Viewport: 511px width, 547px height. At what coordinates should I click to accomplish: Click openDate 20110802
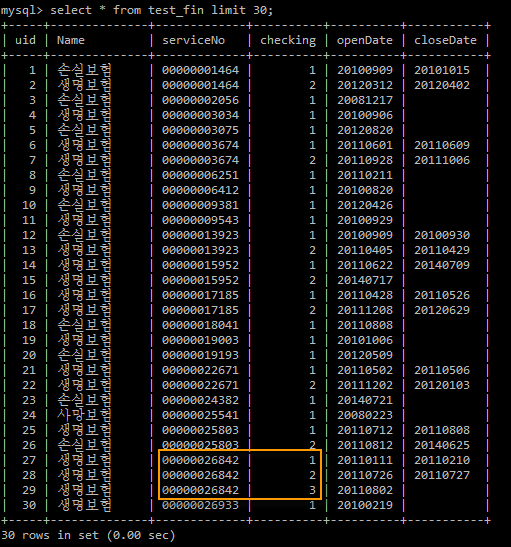coord(365,490)
